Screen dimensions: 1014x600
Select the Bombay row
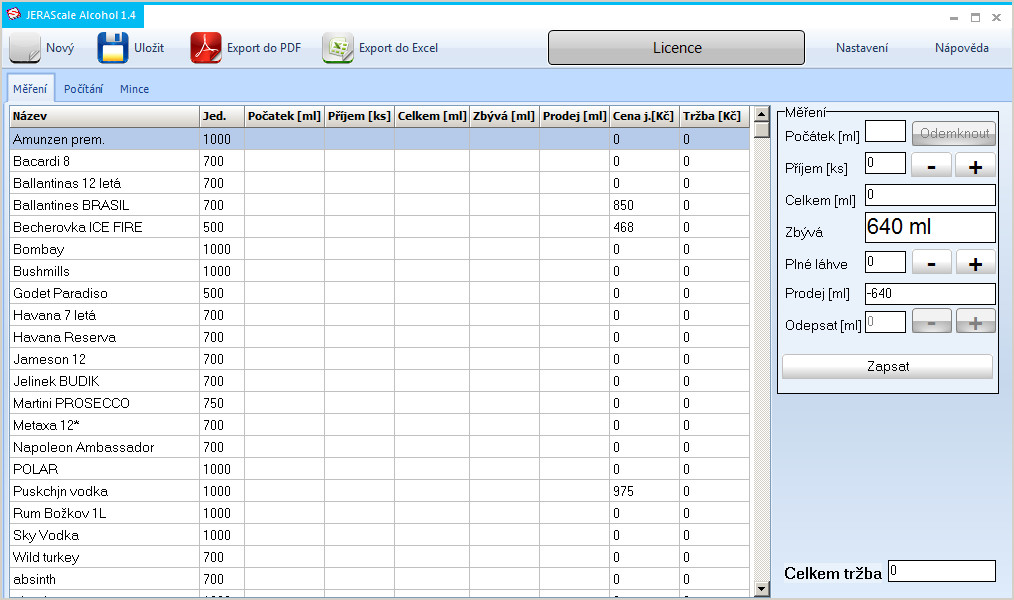tap(380, 249)
